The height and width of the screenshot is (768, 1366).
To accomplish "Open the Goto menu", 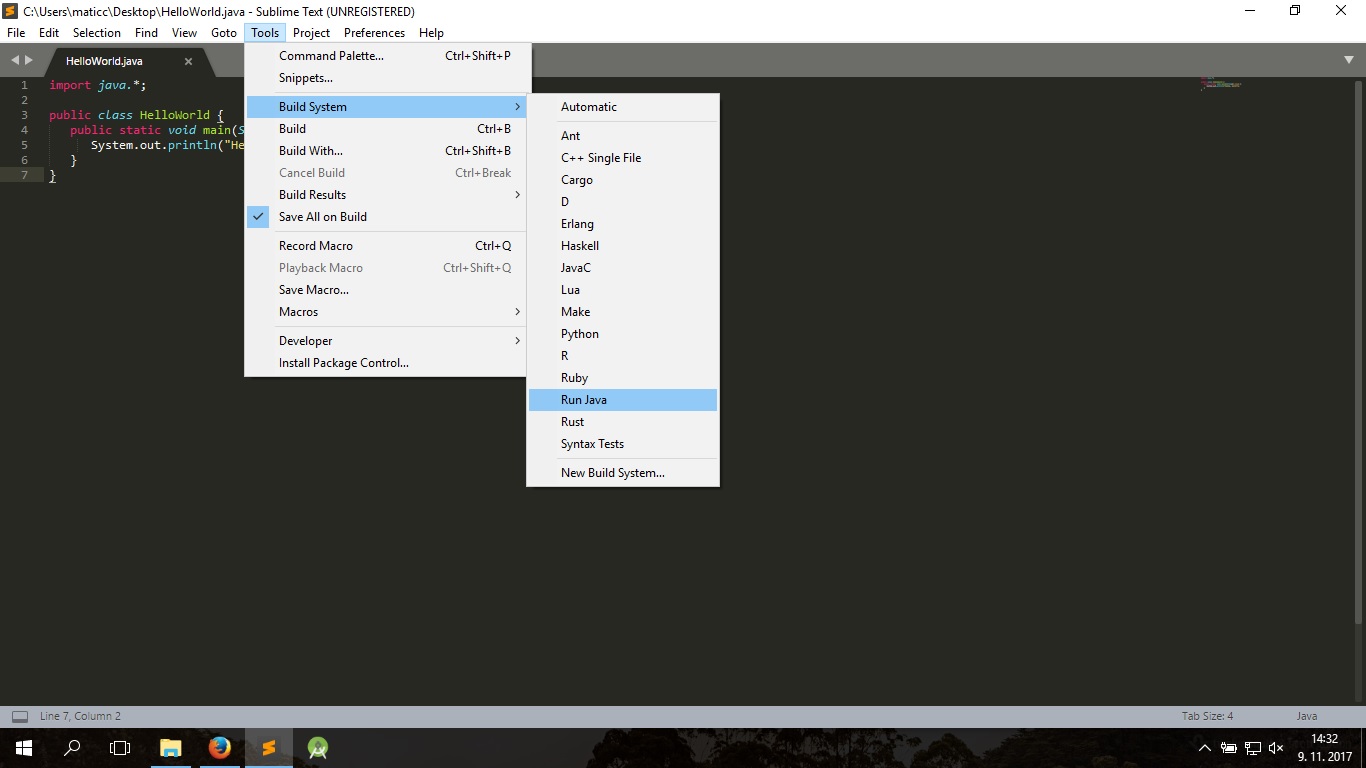I will (x=224, y=33).
